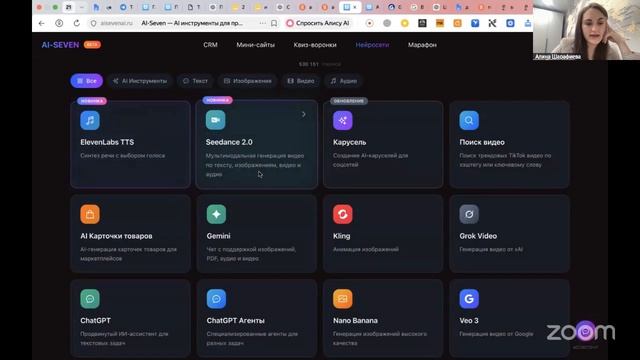Image resolution: width=640 pixels, height=360 pixels.
Task: Click the Veo 3 Google G icon
Action: tap(469, 299)
